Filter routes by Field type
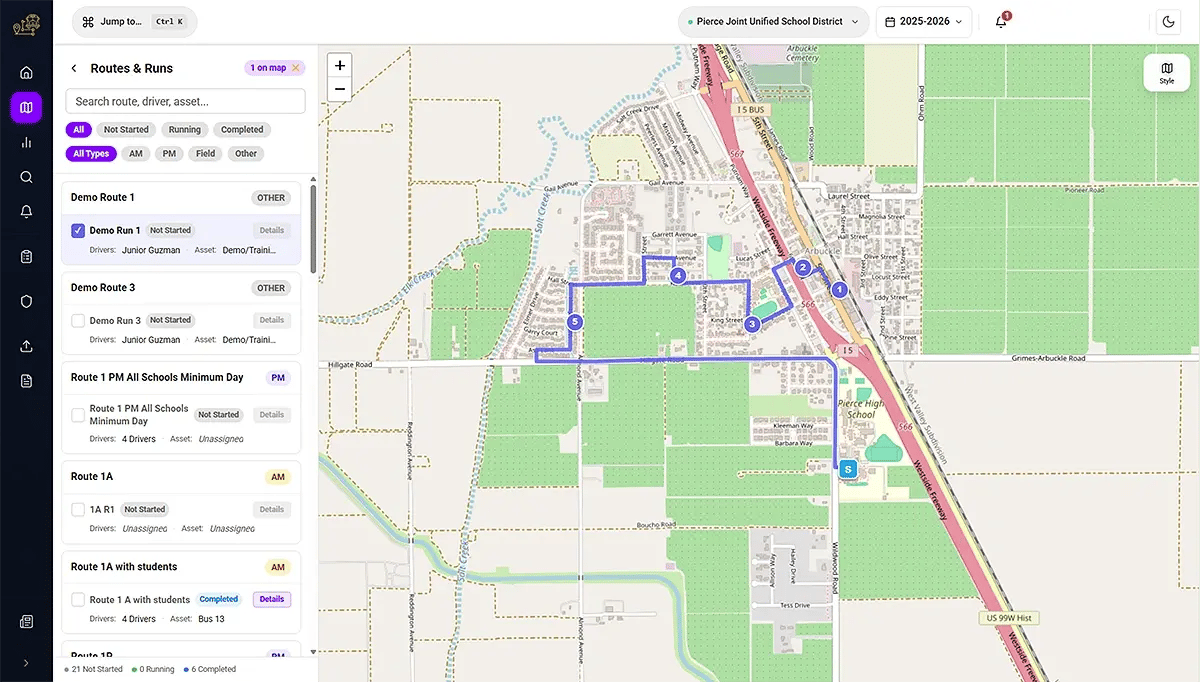 tap(205, 154)
